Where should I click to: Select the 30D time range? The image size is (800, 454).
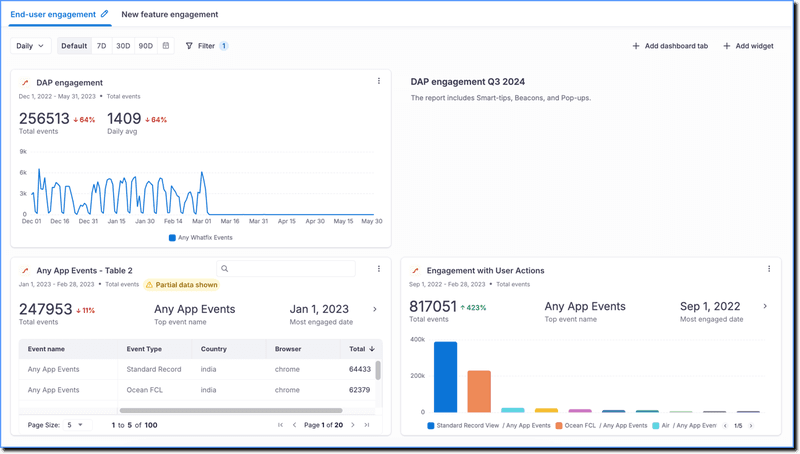coord(123,46)
